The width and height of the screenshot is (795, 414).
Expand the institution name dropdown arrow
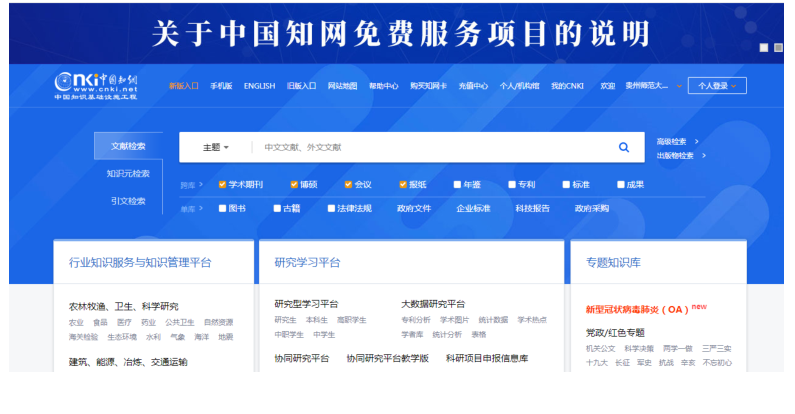point(679,86)
